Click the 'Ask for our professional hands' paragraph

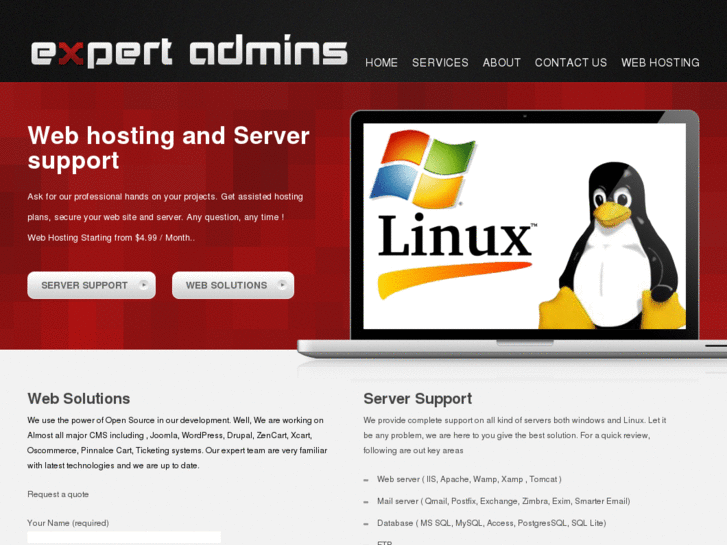[165, 207]
